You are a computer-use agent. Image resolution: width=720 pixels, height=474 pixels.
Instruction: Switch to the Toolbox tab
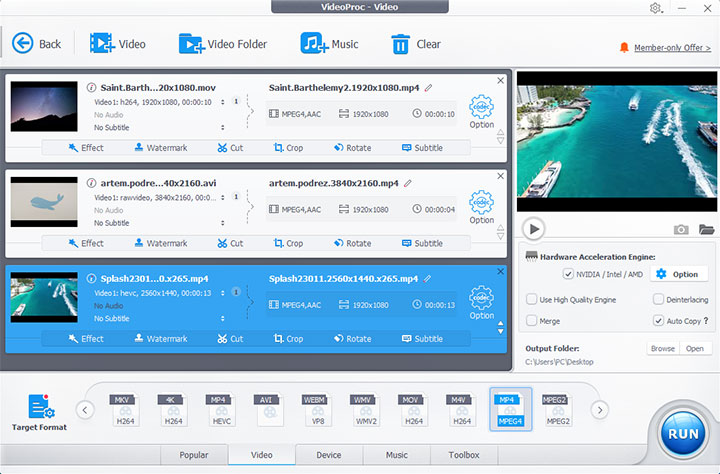click(464, 455)
